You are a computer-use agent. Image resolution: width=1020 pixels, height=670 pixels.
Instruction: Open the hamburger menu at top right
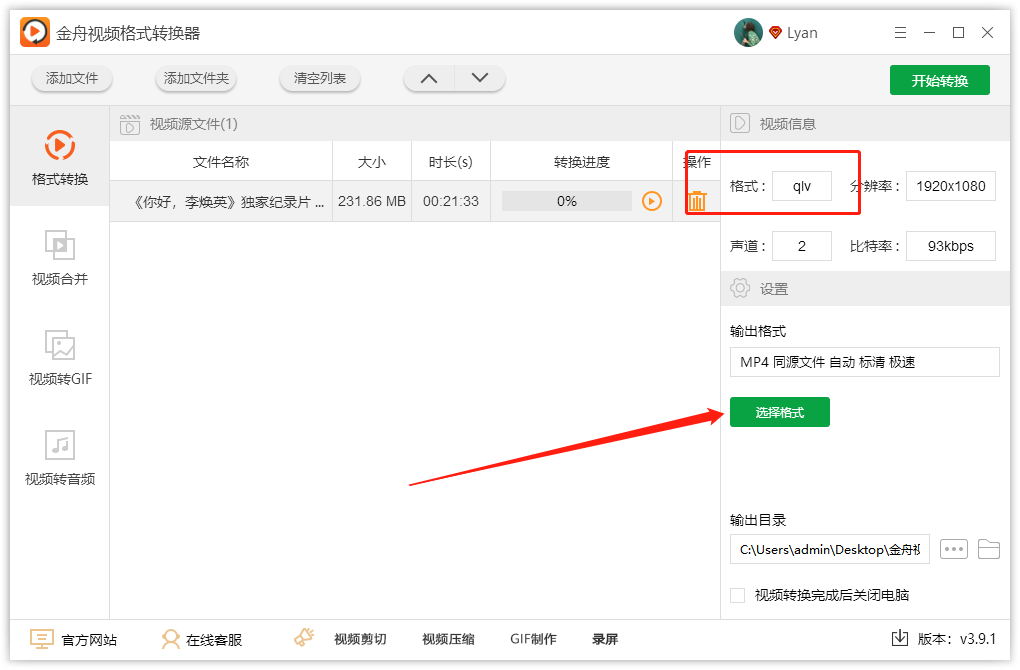tap(900, 32)
